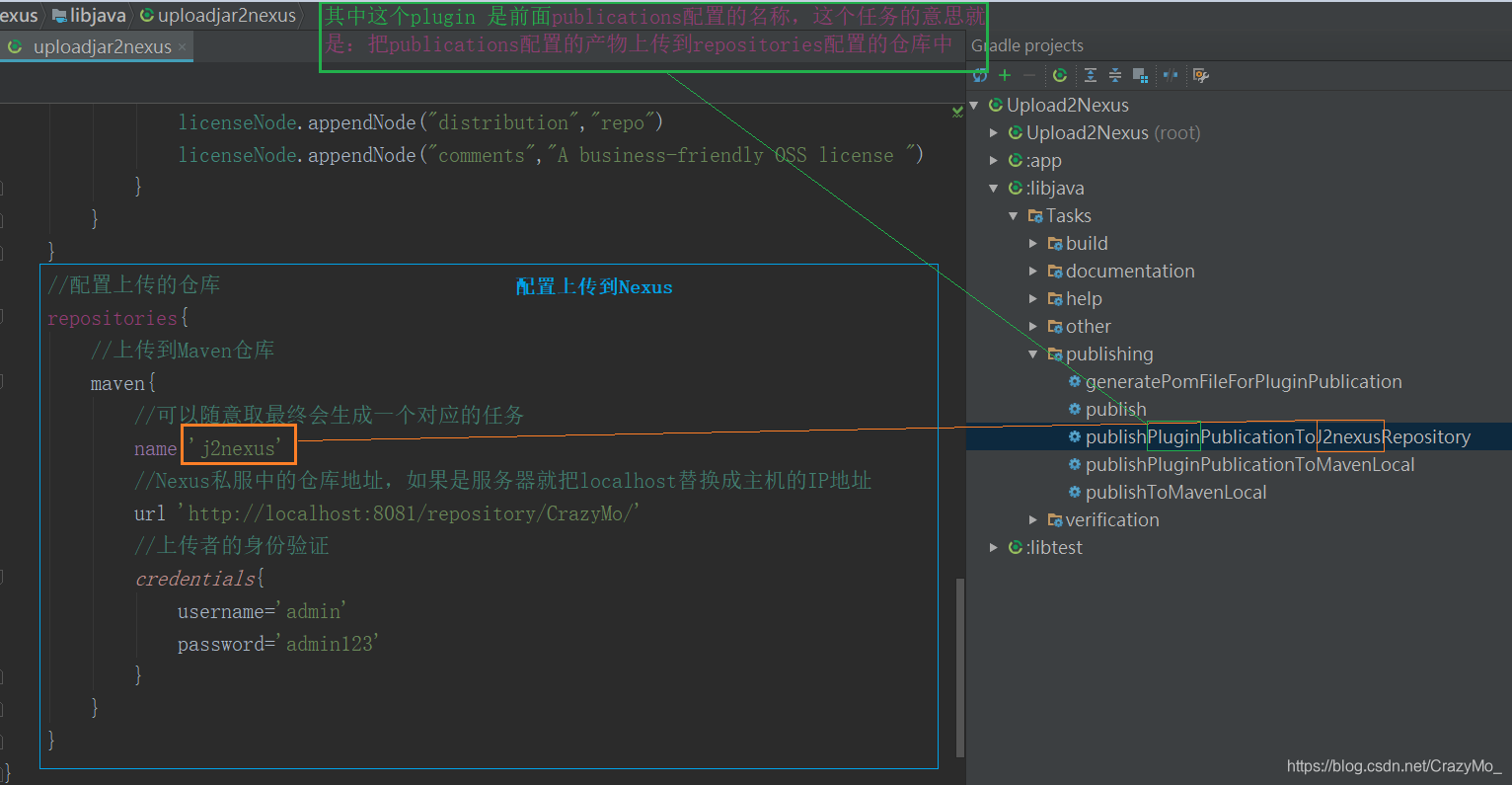This screenshot has height=785, width=1512.
Task: Select Upload2Nexus (root) project row
Action: click(1113, 132)
